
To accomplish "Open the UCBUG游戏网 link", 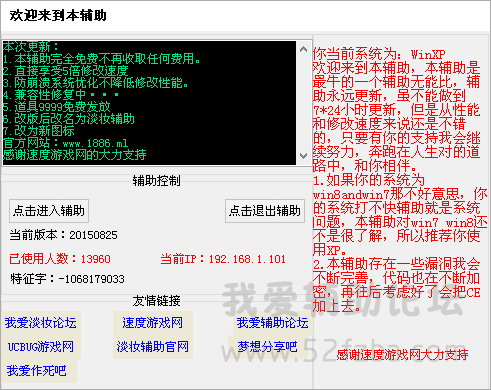I will pyautogui.click(x=41, y=347).
